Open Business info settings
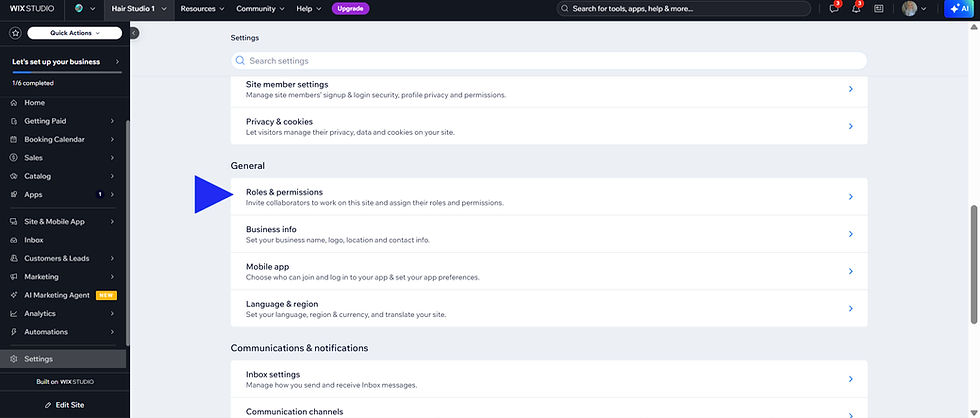This screenshot has width=980, height=418. 549,234
